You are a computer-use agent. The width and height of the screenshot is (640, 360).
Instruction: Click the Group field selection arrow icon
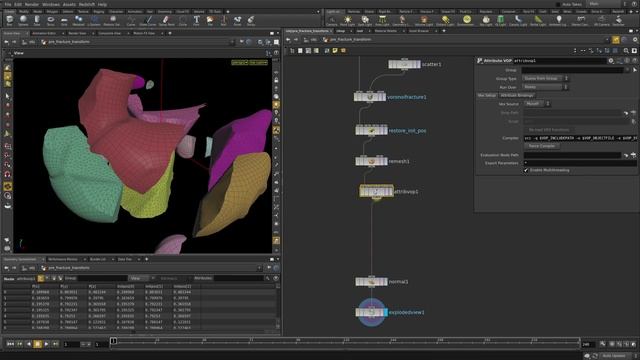[x=635, y=70]
